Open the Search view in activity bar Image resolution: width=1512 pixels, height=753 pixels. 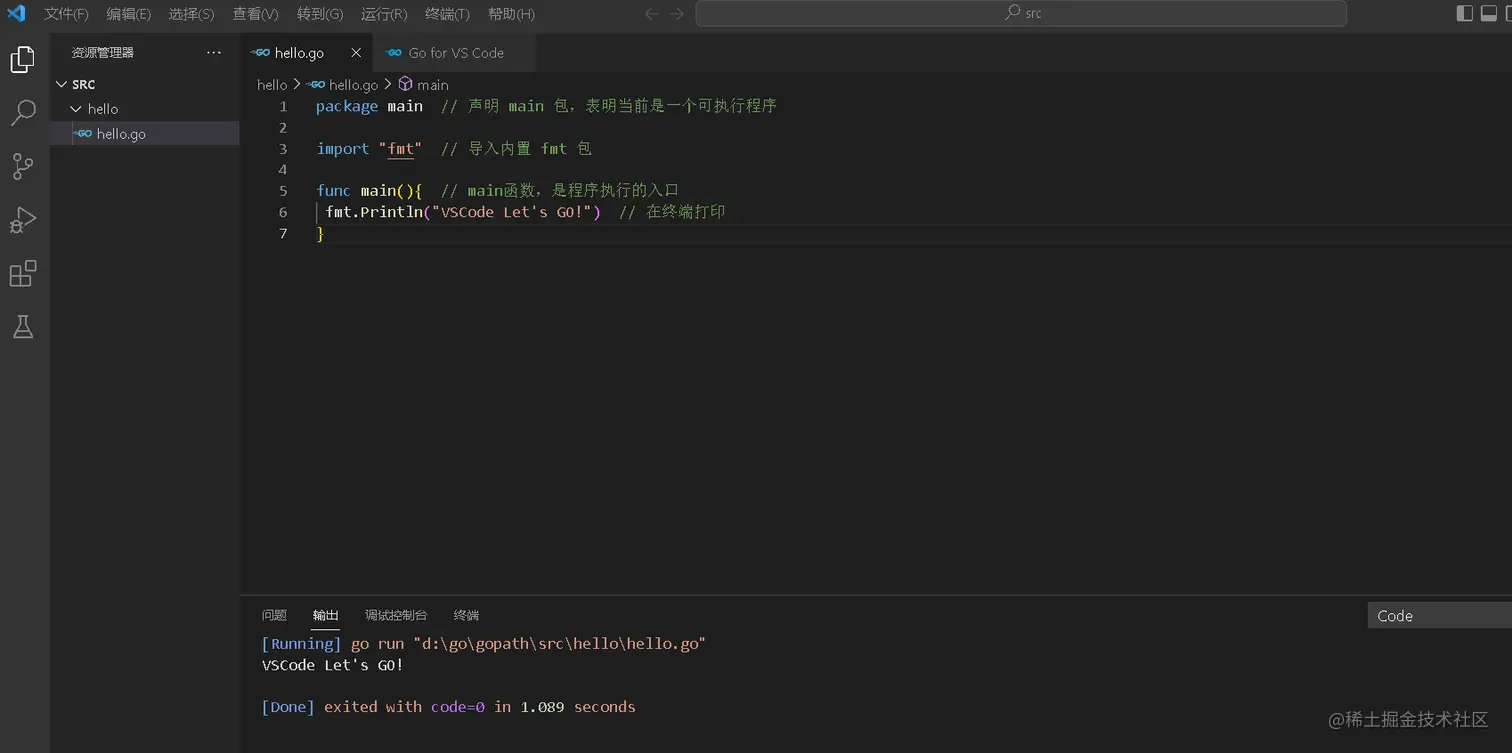[x=22, y=113]
